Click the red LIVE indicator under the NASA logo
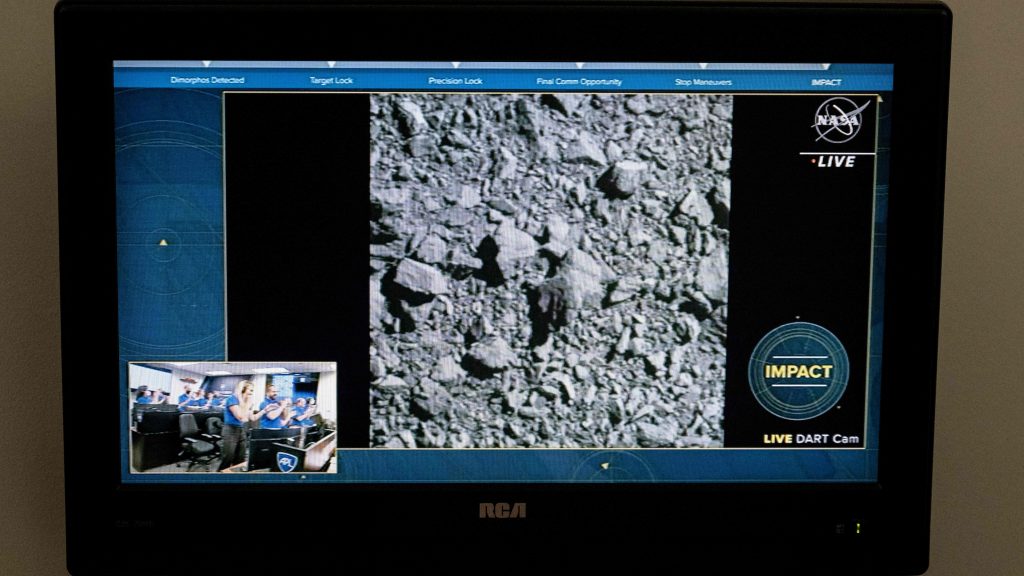This screenshot has height=576, width=1024. [834, 161]
